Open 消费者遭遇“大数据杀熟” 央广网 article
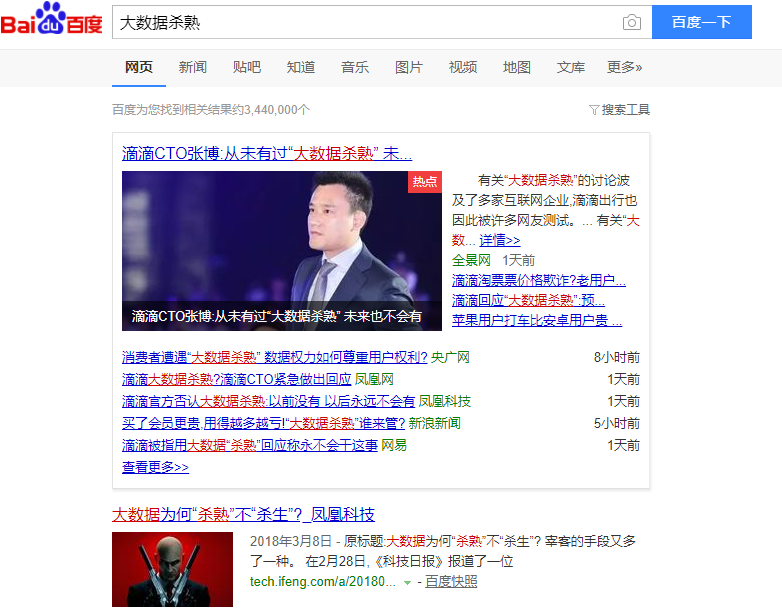 (274, 358)
